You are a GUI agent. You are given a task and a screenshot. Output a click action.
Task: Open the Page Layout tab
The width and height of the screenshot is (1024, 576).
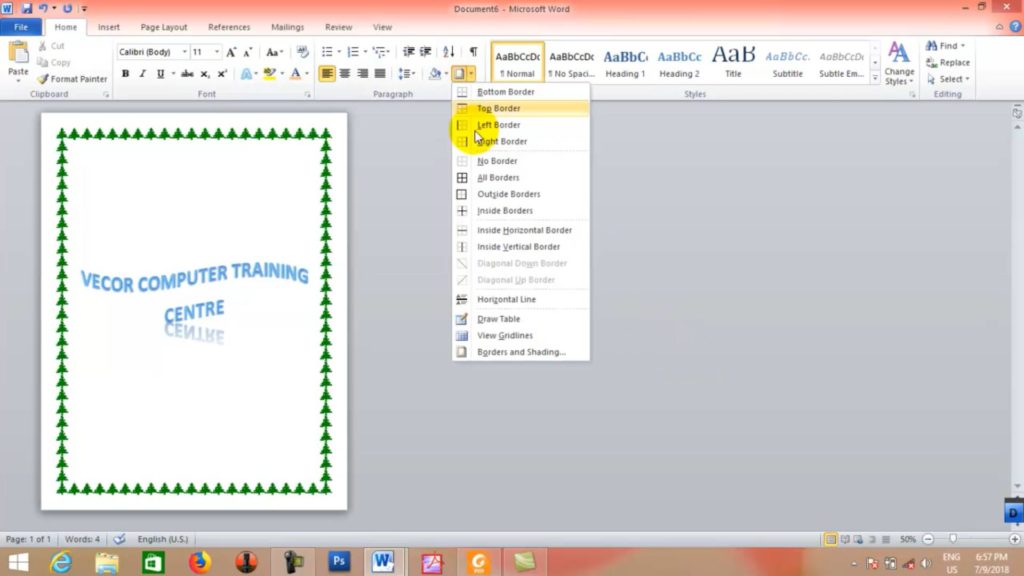164,27
